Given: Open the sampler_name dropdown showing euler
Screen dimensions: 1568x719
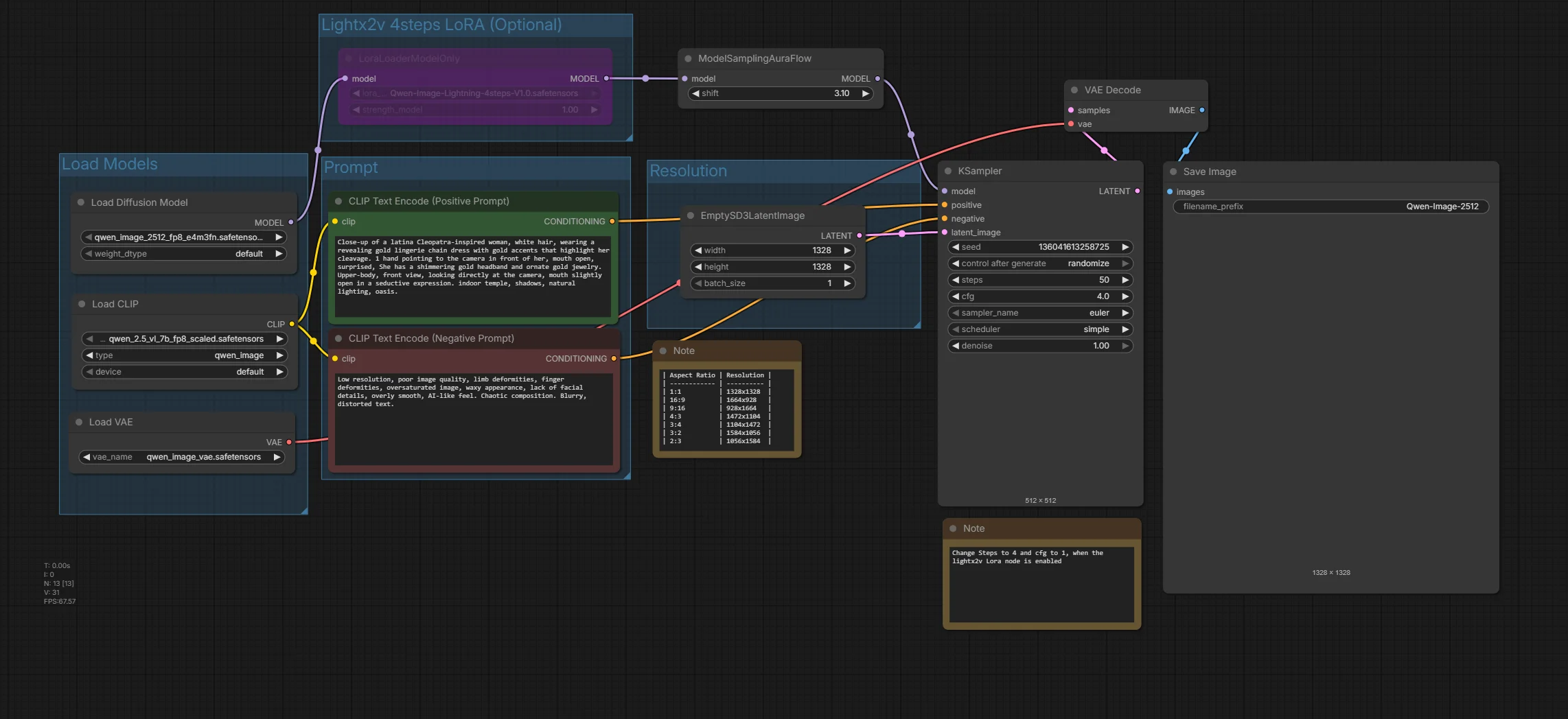Looking at the screenshot, I should click(1040, 313).
